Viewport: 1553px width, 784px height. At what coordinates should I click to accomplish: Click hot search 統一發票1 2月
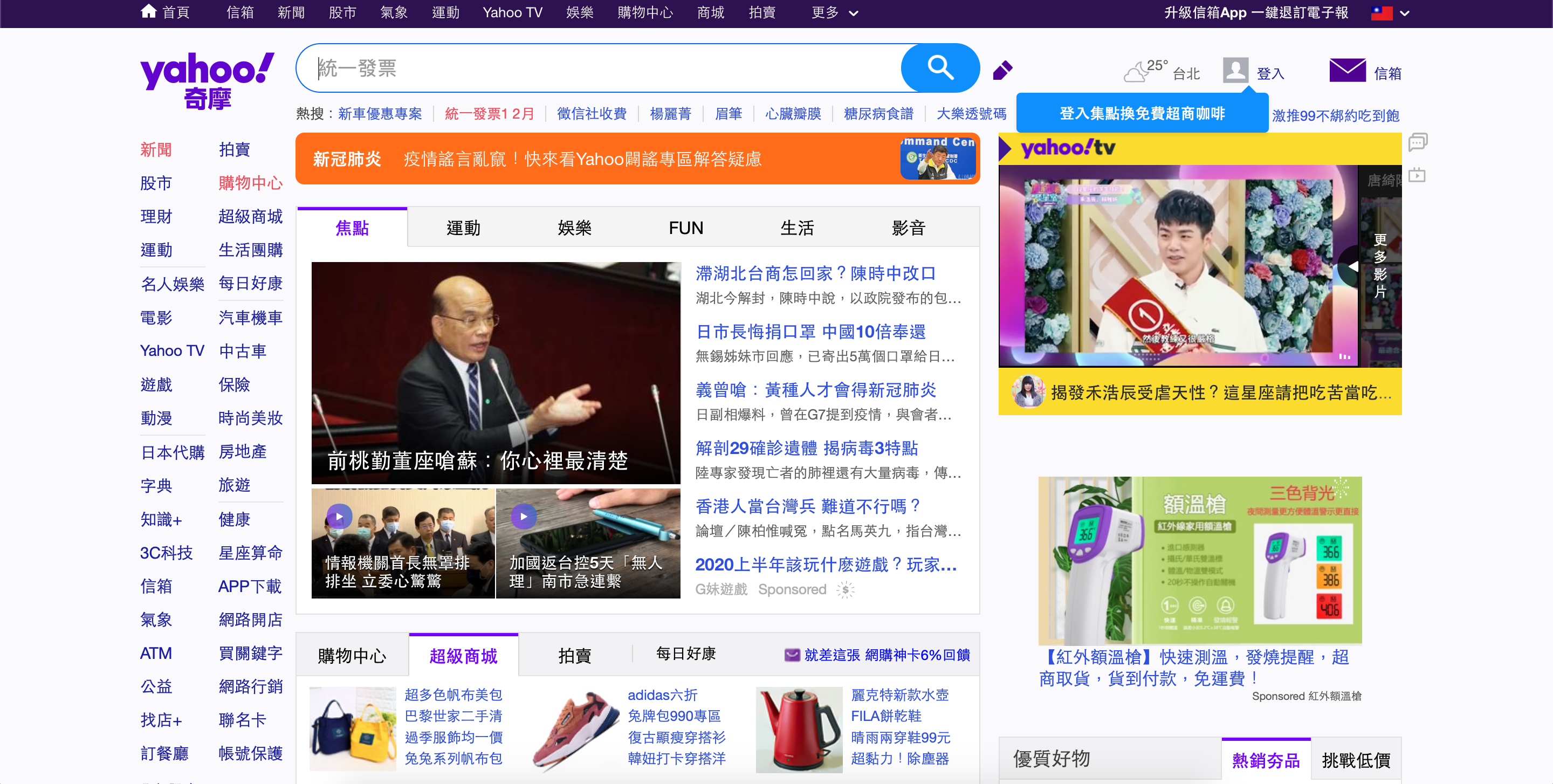click(490, 113)
